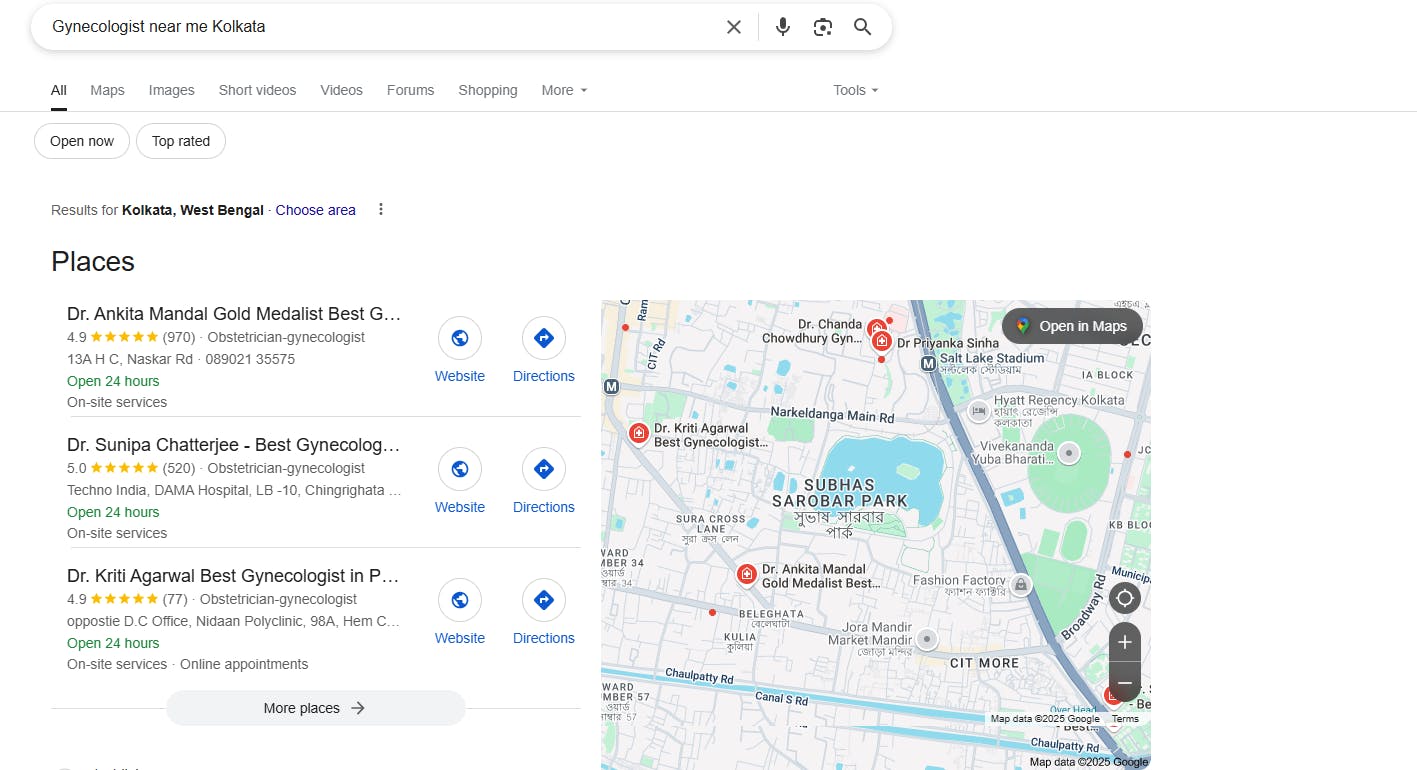Viewport: 1417px width, 770px height.
Task: Open the map Terms link
Action: point(1125,719)
